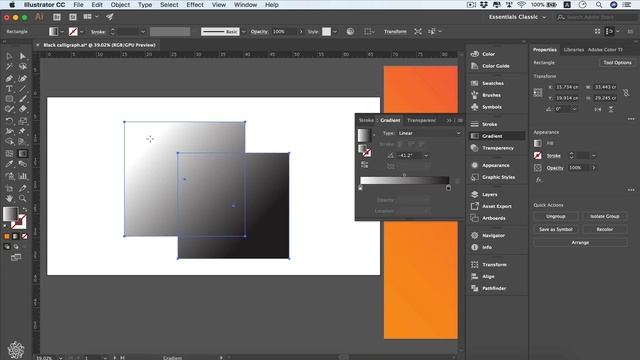The width and height of the screenshot is (640, 360).
Task: Click the Search Adobe Stock field
Action: [x=596, y=17]
